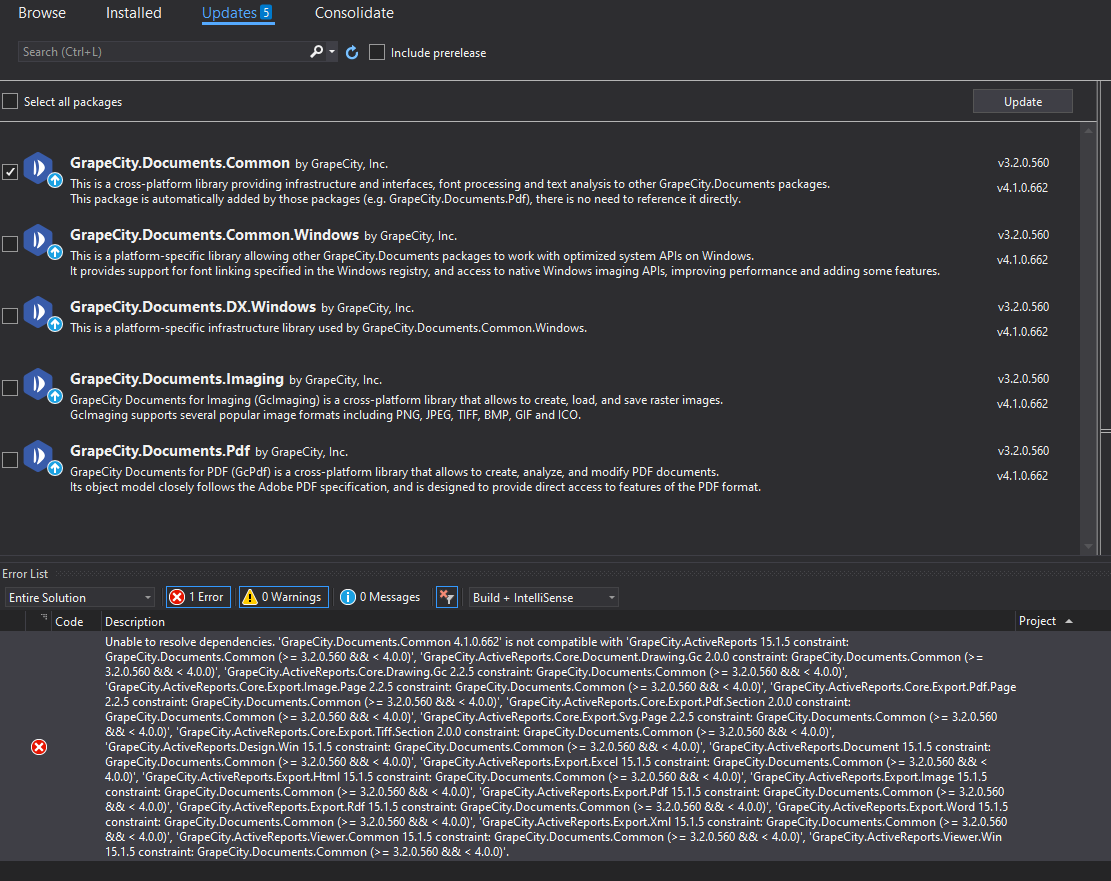This screenshot has width=1111, height=881.
Task: Check the GrapeCity.Documents.Common.Windows package checkbox
Action: tap(10, 244)
